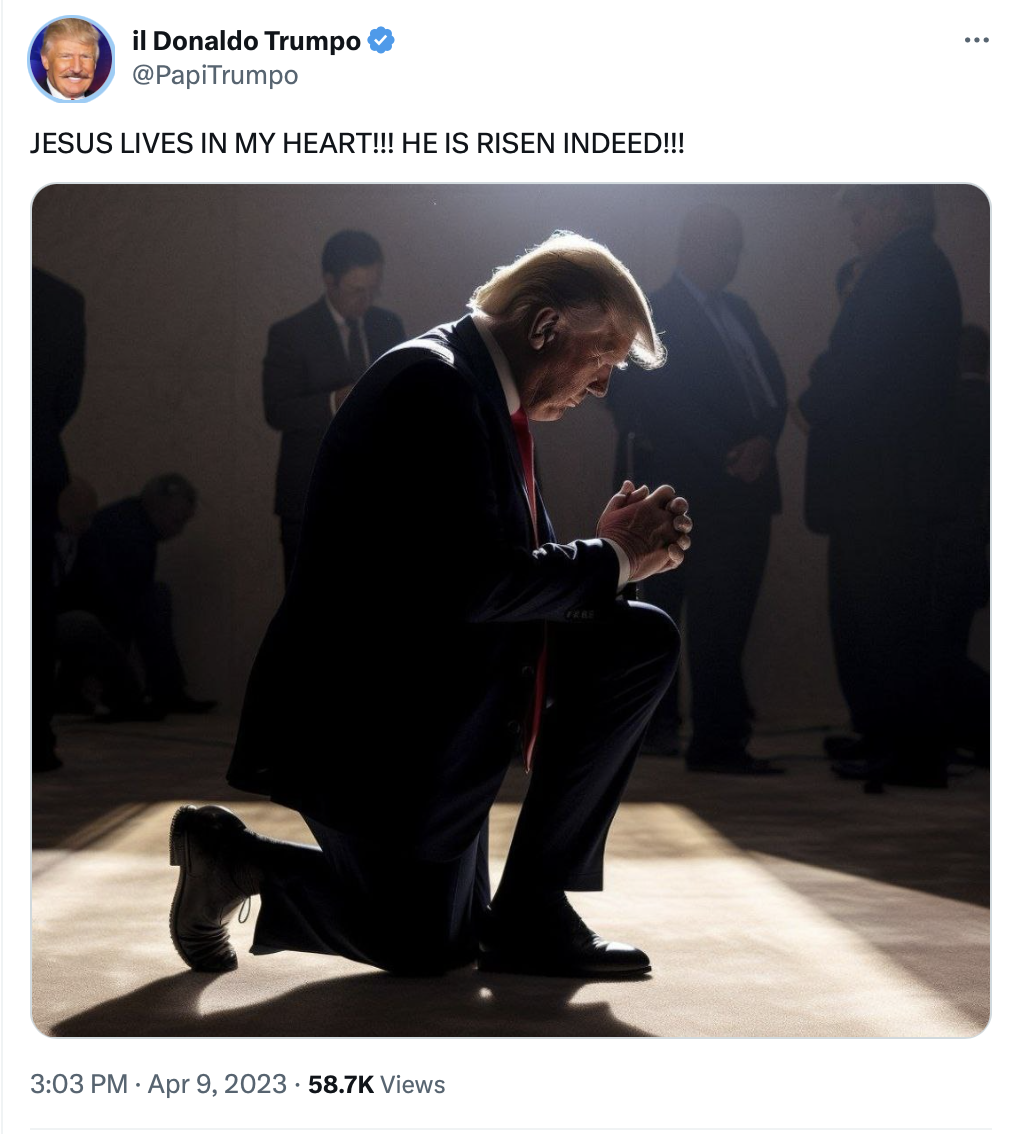Open the round profile avatar picture

coord(71,59)
